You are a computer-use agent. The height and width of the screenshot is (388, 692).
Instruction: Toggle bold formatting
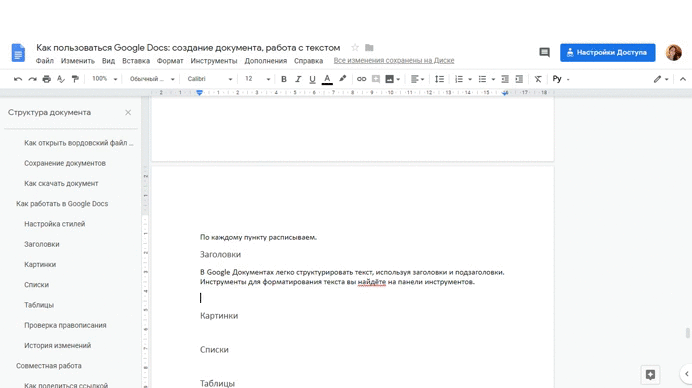pos(284,79)
